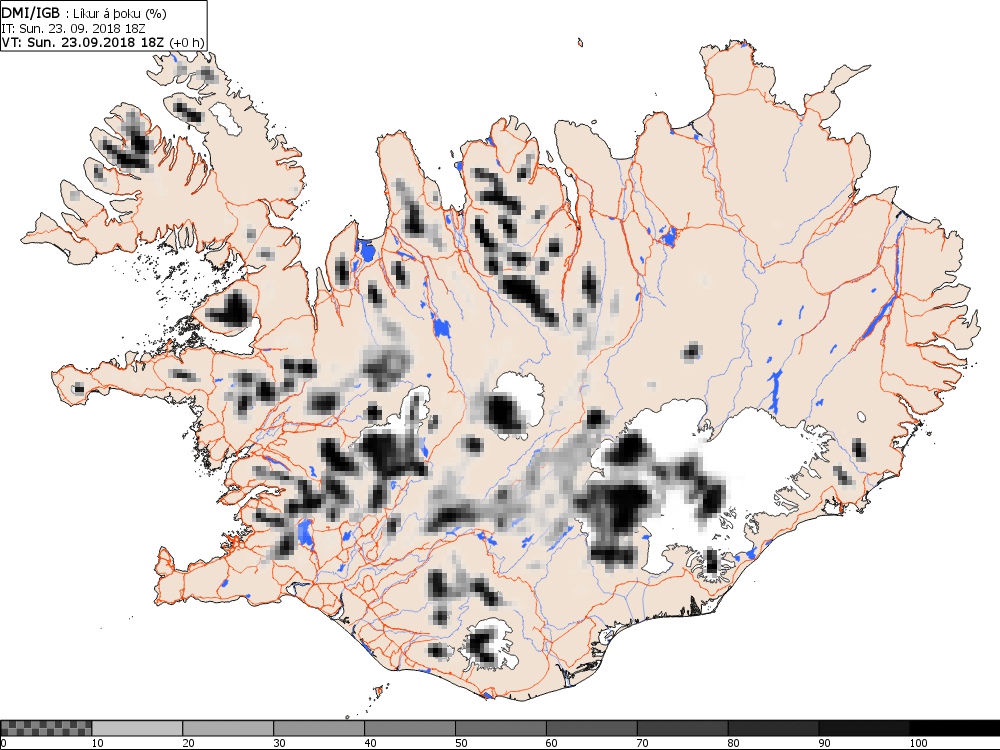Screen dimensions: 1000x750
Task: Click the 'Líkur á þoku (%)' label
Action: 119,13
